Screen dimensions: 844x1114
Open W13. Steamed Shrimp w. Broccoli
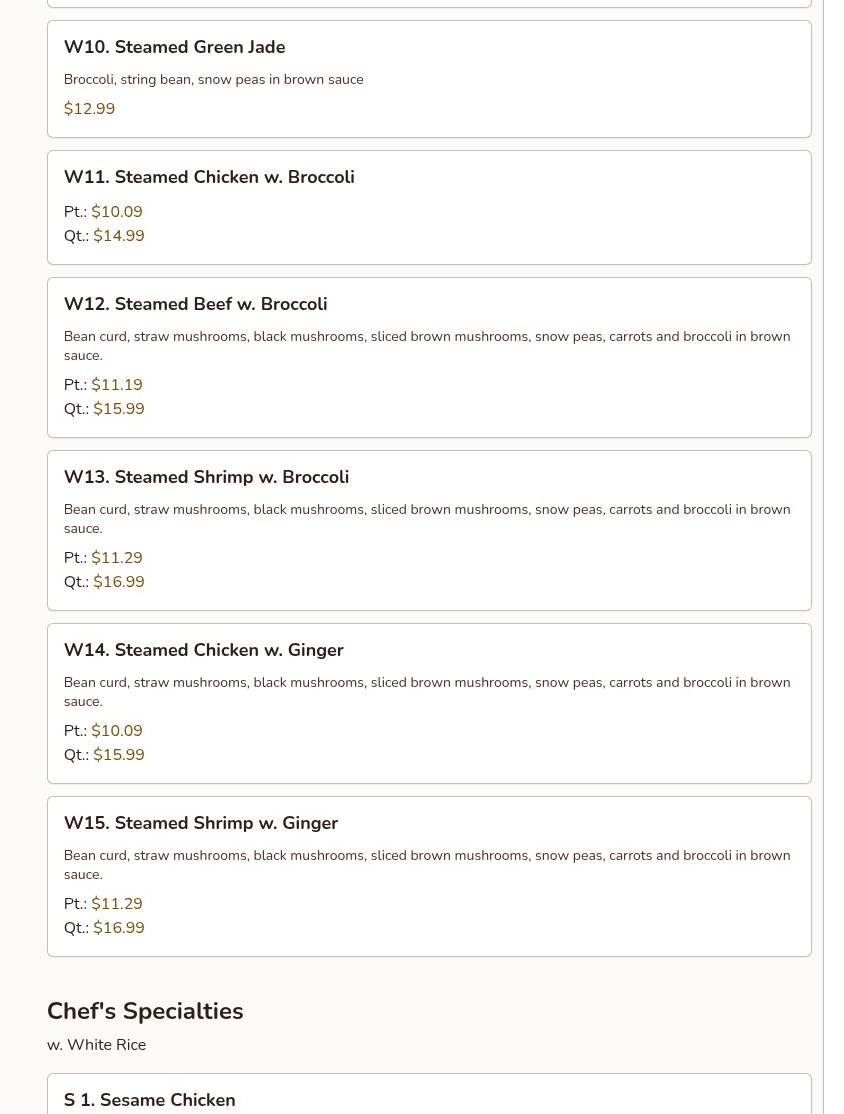tap(206, 477)
